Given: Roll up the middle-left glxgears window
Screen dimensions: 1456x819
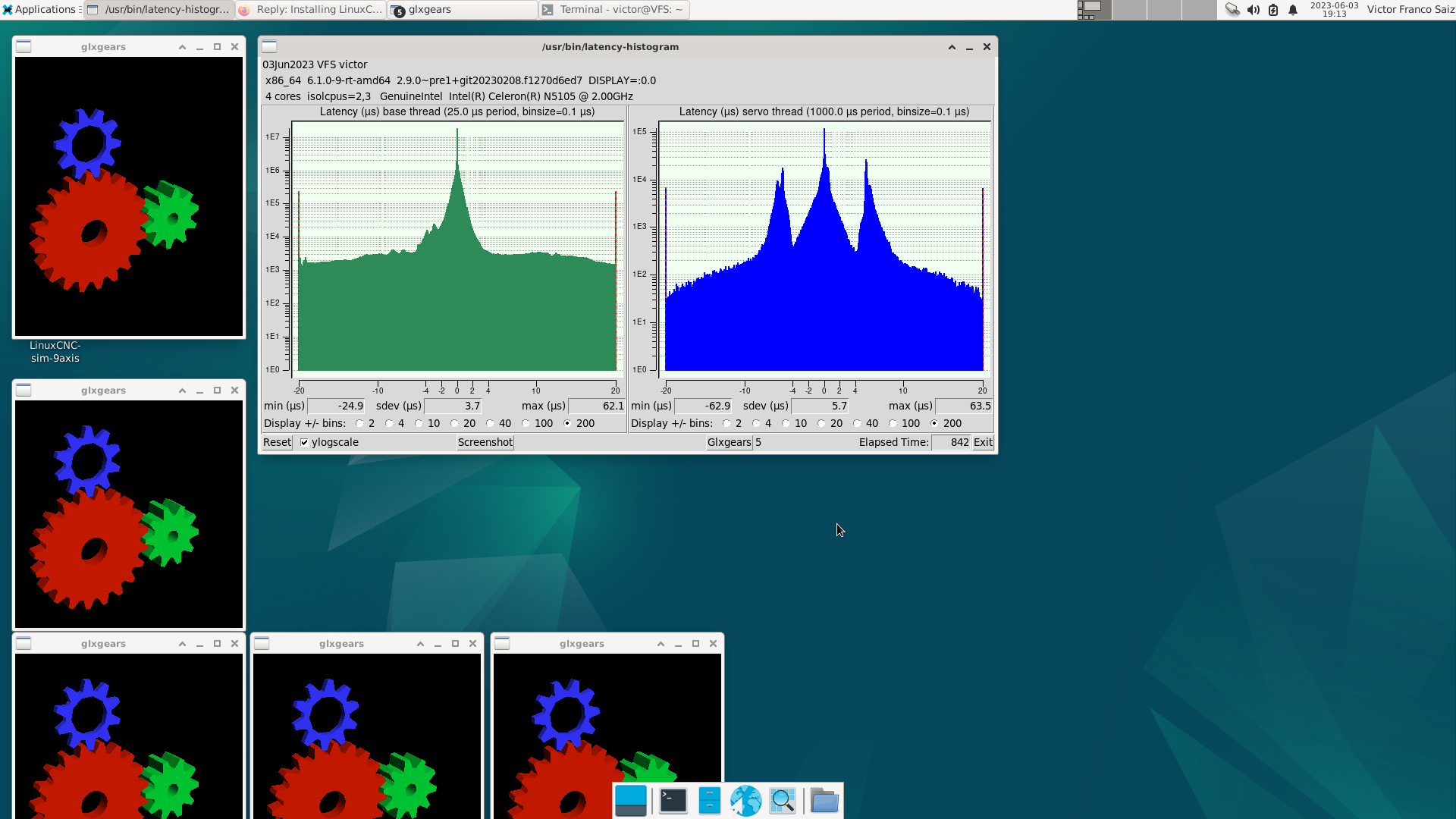Looking at the screenshot, I should [x=182, y=390].
